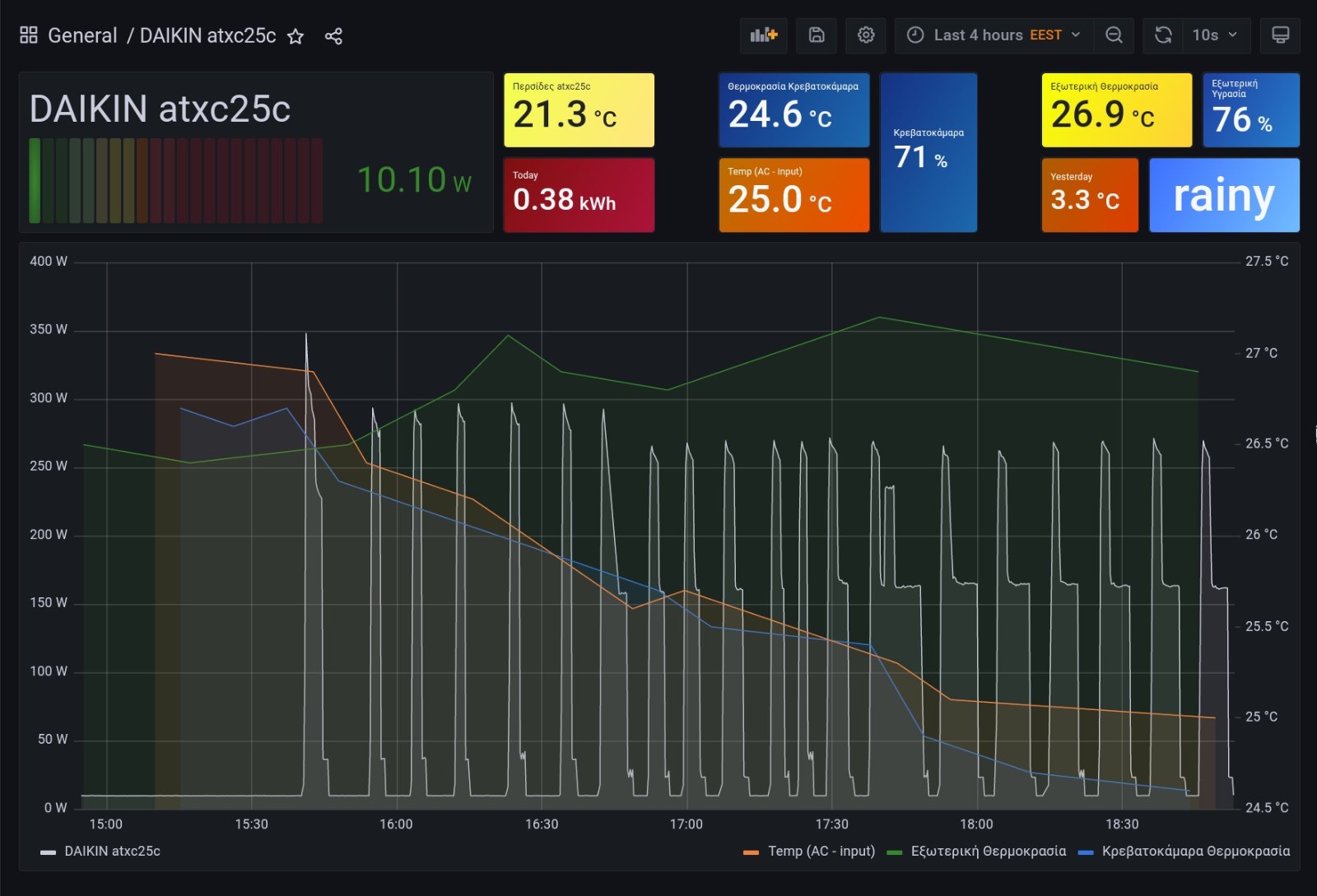The width and height of the screenshot is (1317, 896).
Task: Click the 26 °C right axis label
Action: [x=1261, y=534]
